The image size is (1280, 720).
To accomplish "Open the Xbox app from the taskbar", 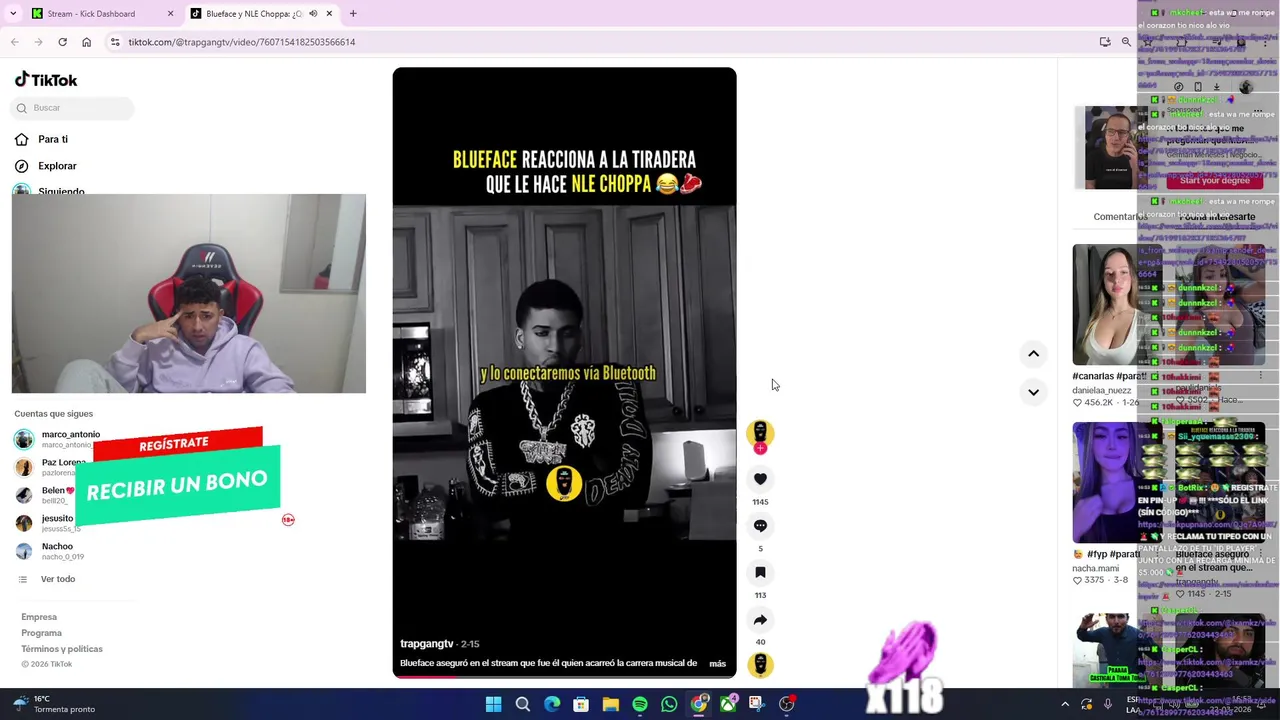I will (728, 704).
